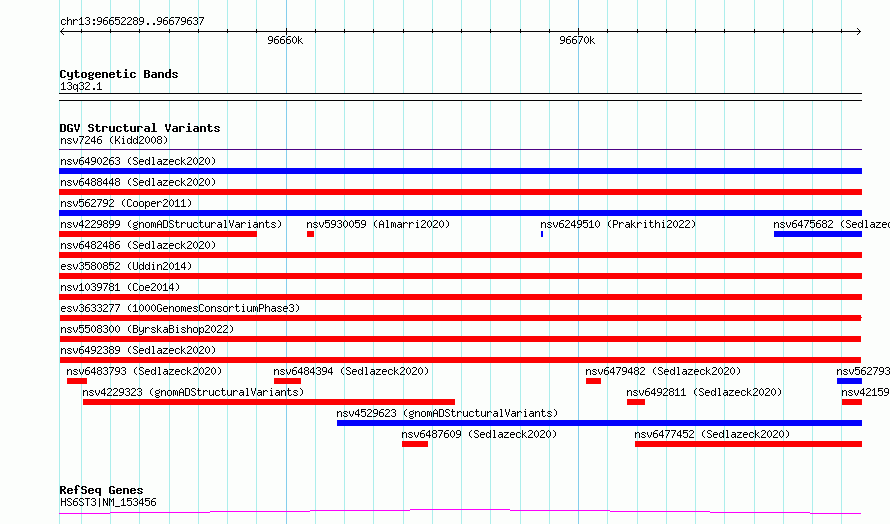Click the left arrow end of the ruler
The image size is (890, 524).
pyautogui.click(x=62, y=31)
